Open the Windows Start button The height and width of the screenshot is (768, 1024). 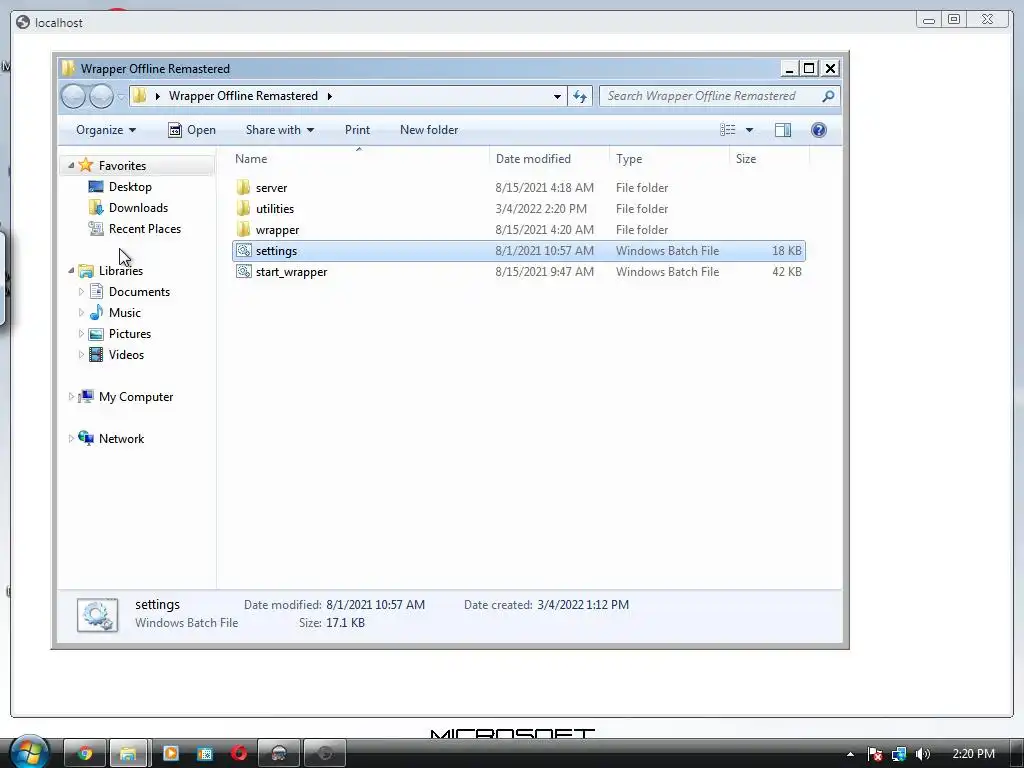click(29, 753)
